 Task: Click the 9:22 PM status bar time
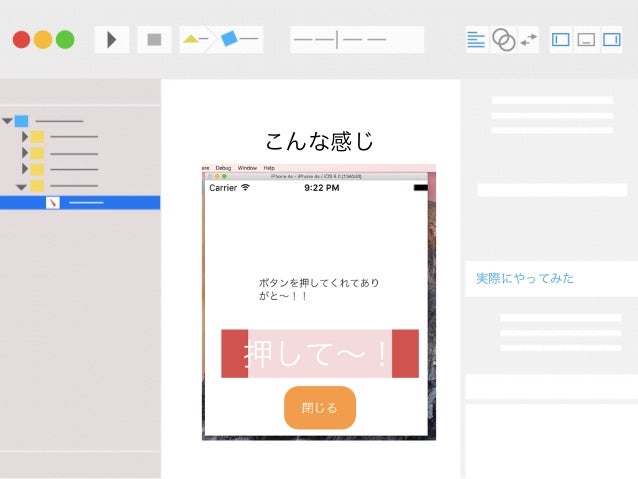tap(321, 188)
